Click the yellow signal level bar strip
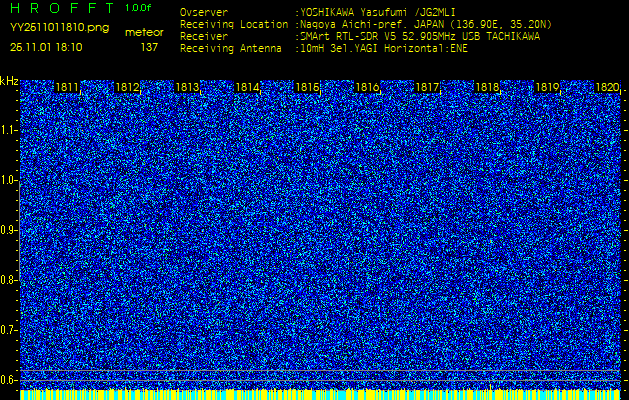 click(x=320, y=394)
